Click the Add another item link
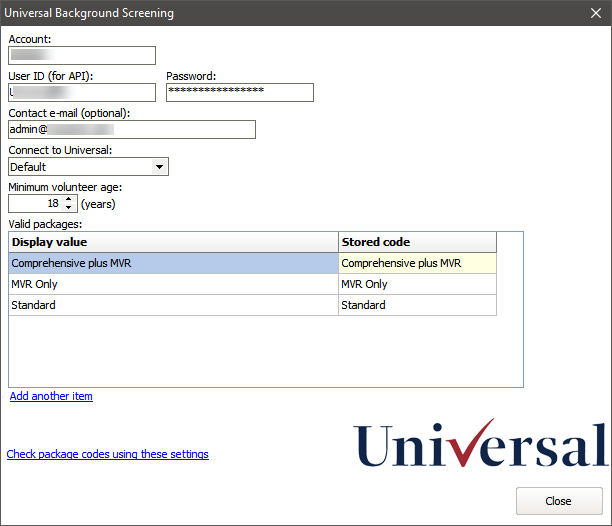The width and height of the screenshot is (612, 526). pyautogui.click(x=51, y=396)
